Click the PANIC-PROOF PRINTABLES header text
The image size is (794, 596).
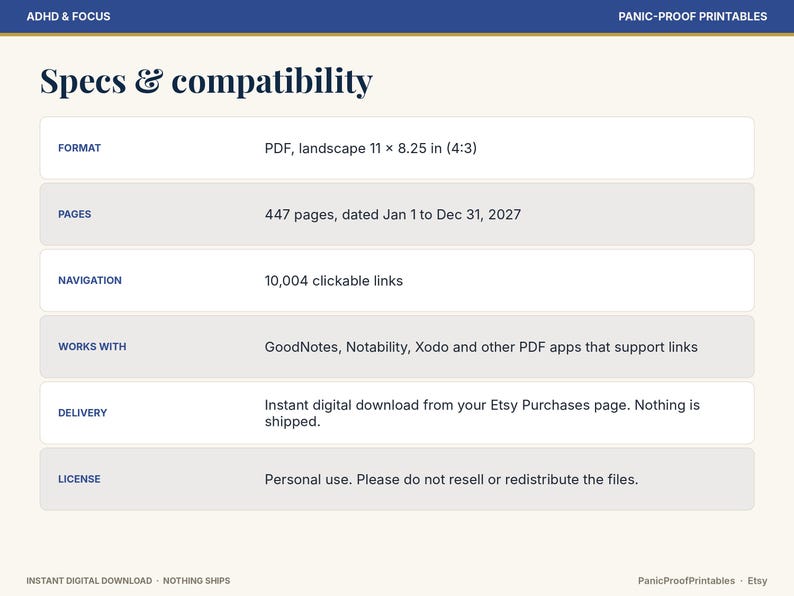pyautogui.click(x=692, y=16)
